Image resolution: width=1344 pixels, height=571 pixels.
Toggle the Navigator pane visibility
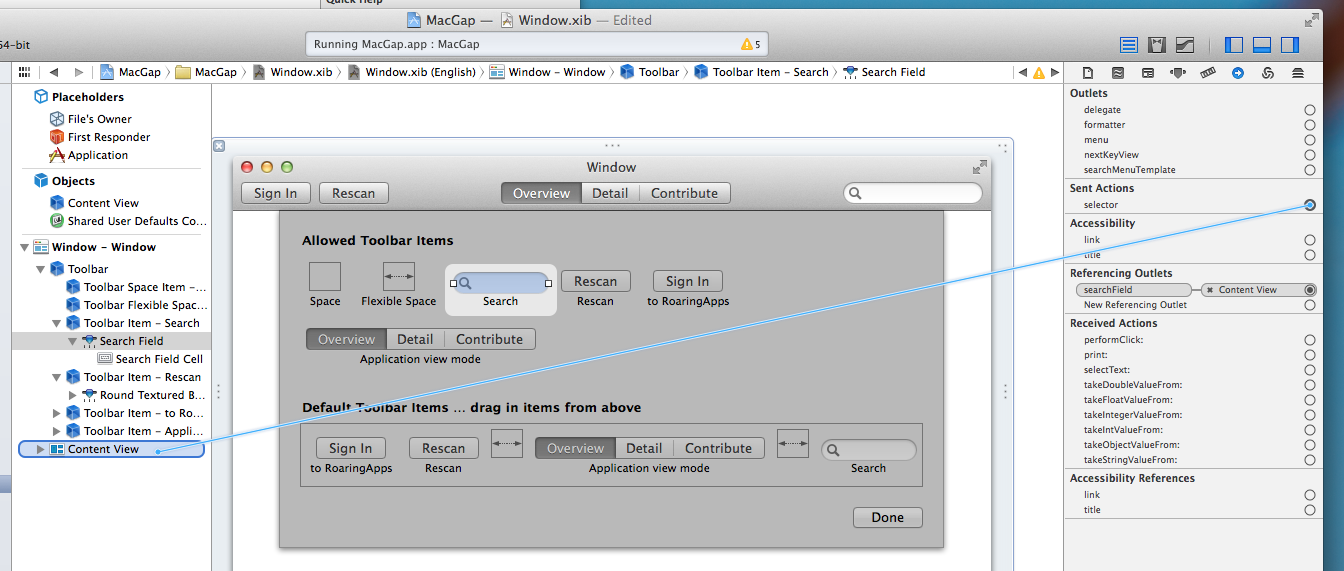click(x=1234, y=45)
